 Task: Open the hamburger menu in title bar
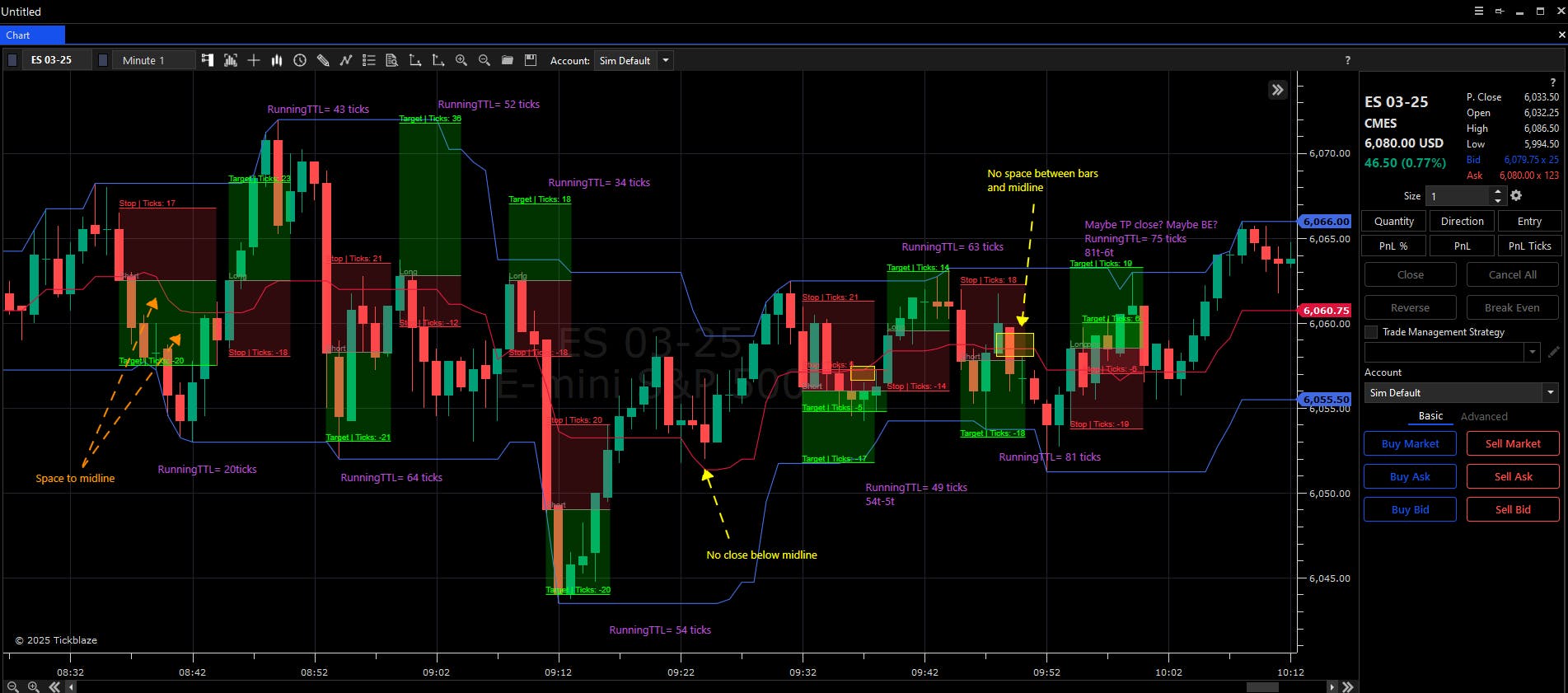pyautogui.click(x=1479, y=11)
